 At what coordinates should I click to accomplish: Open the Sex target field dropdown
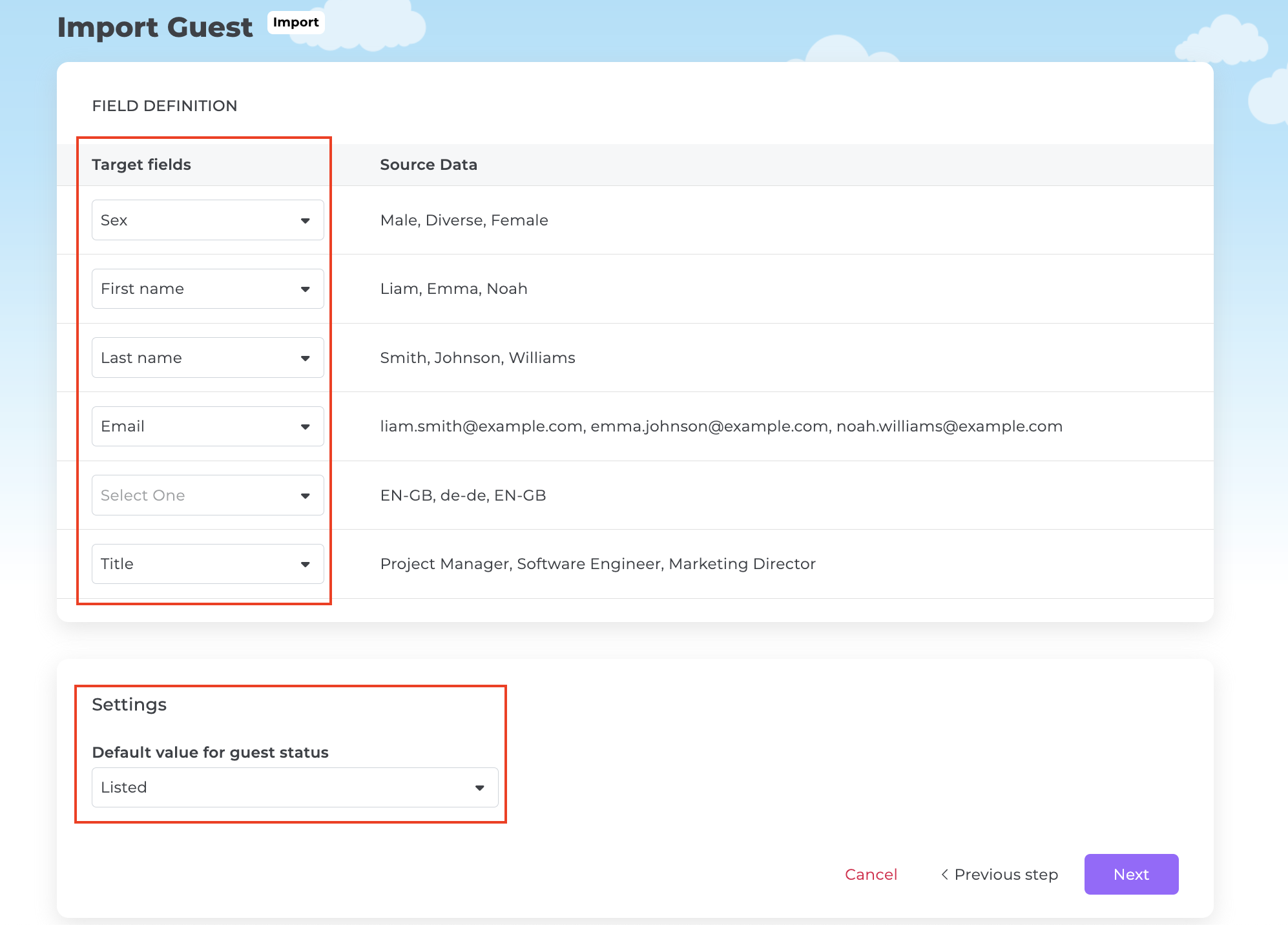207,220
